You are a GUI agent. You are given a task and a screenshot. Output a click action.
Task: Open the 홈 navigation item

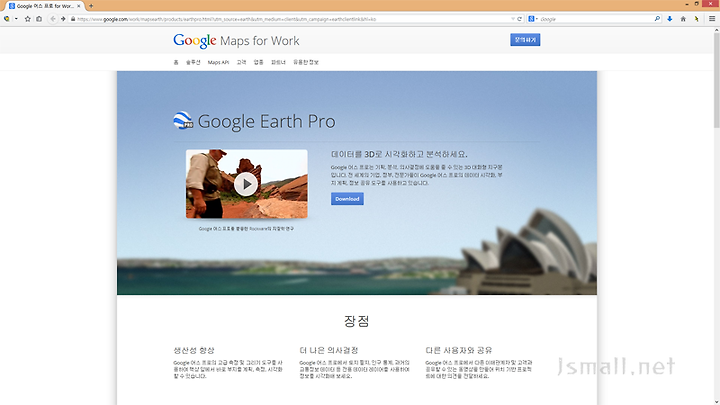pos(176,62)
